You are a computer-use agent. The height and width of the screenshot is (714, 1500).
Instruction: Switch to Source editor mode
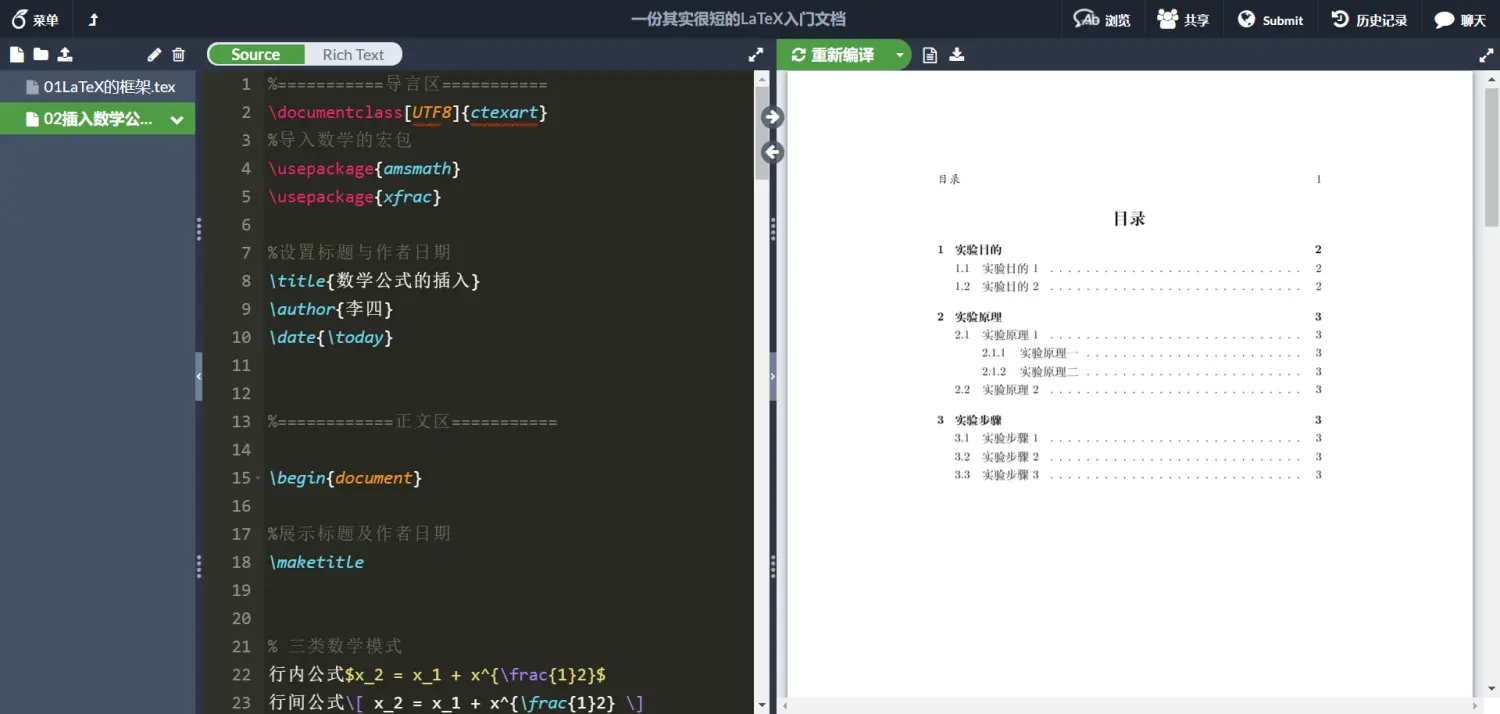[256, 55]
